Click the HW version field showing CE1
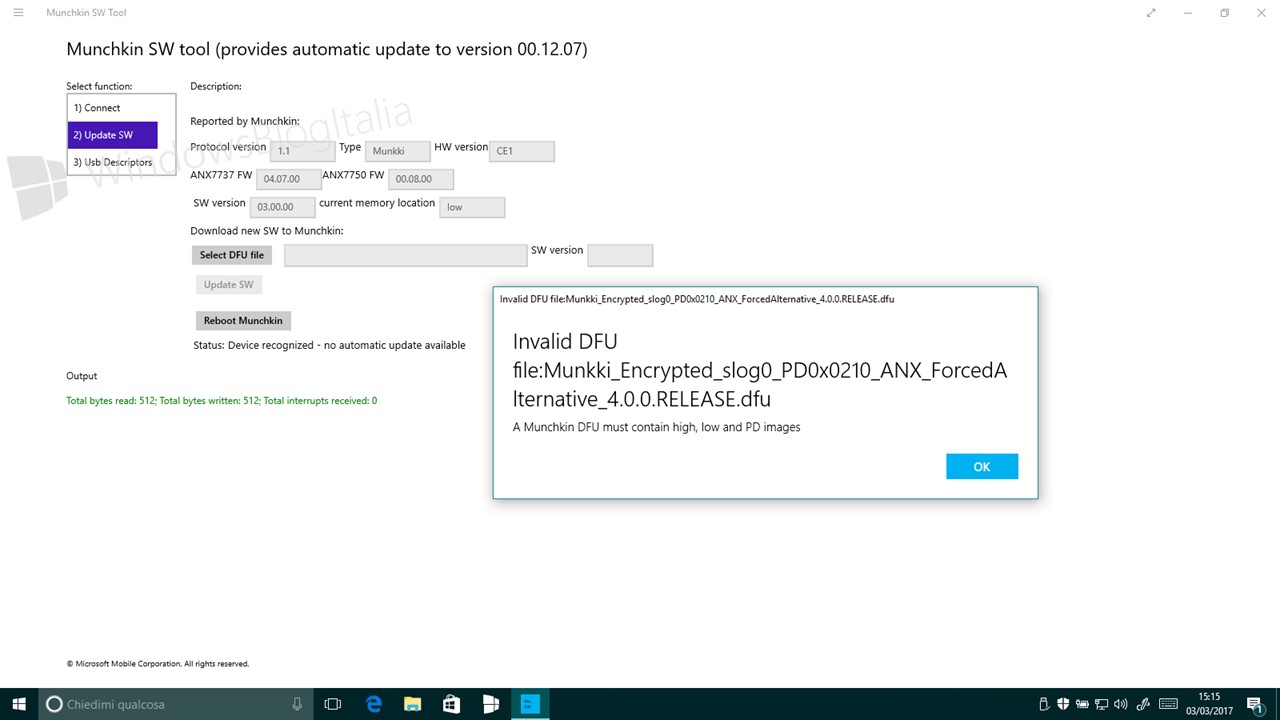 (522, 151)
